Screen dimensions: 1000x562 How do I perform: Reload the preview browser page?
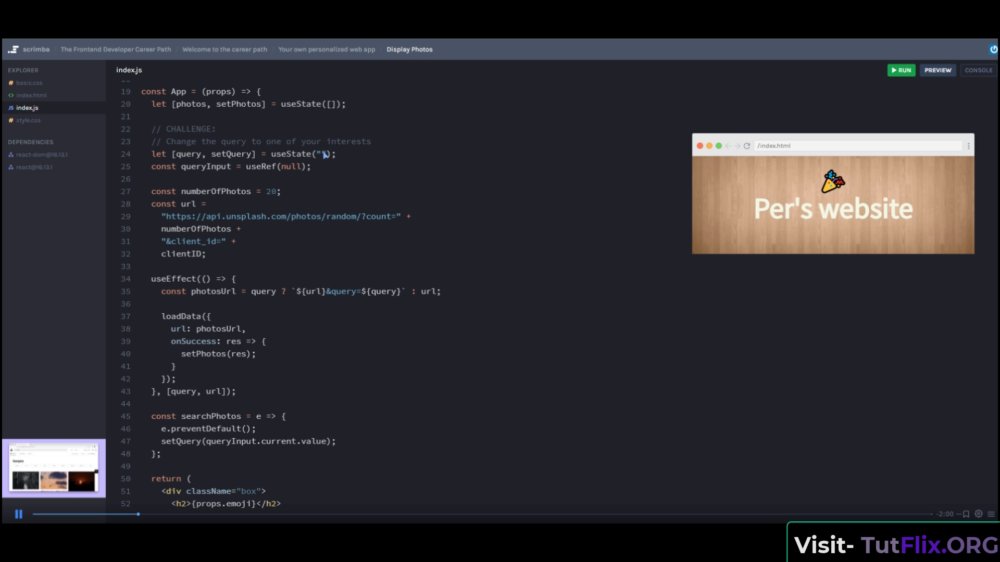click(x=747, y=146)
